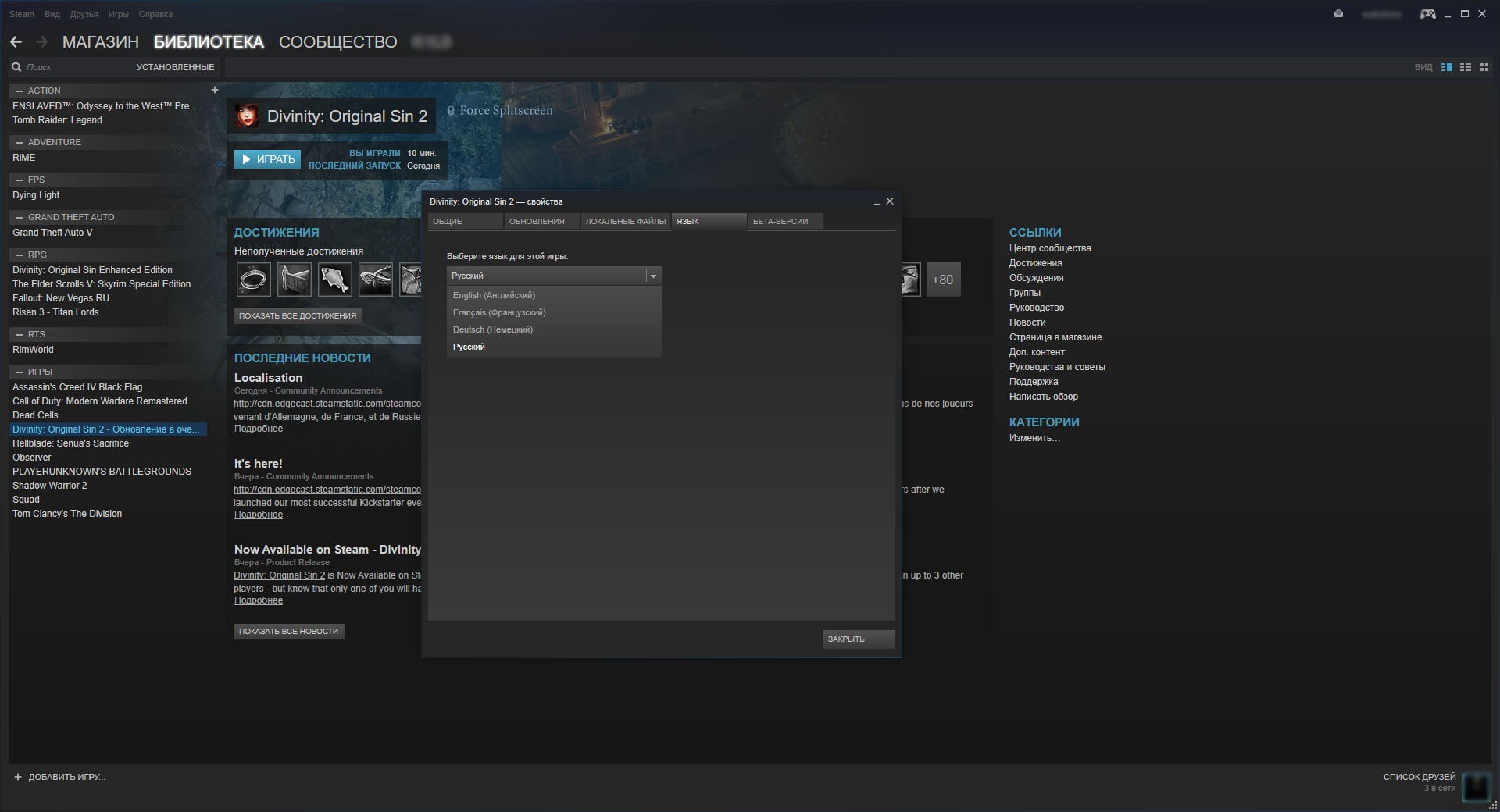Viewport: 1500px width, 812px height.
Task: Open the УСТАНОВЛЕННЫЕ filter
Action: pyautogui.click(x=175, y=67)
